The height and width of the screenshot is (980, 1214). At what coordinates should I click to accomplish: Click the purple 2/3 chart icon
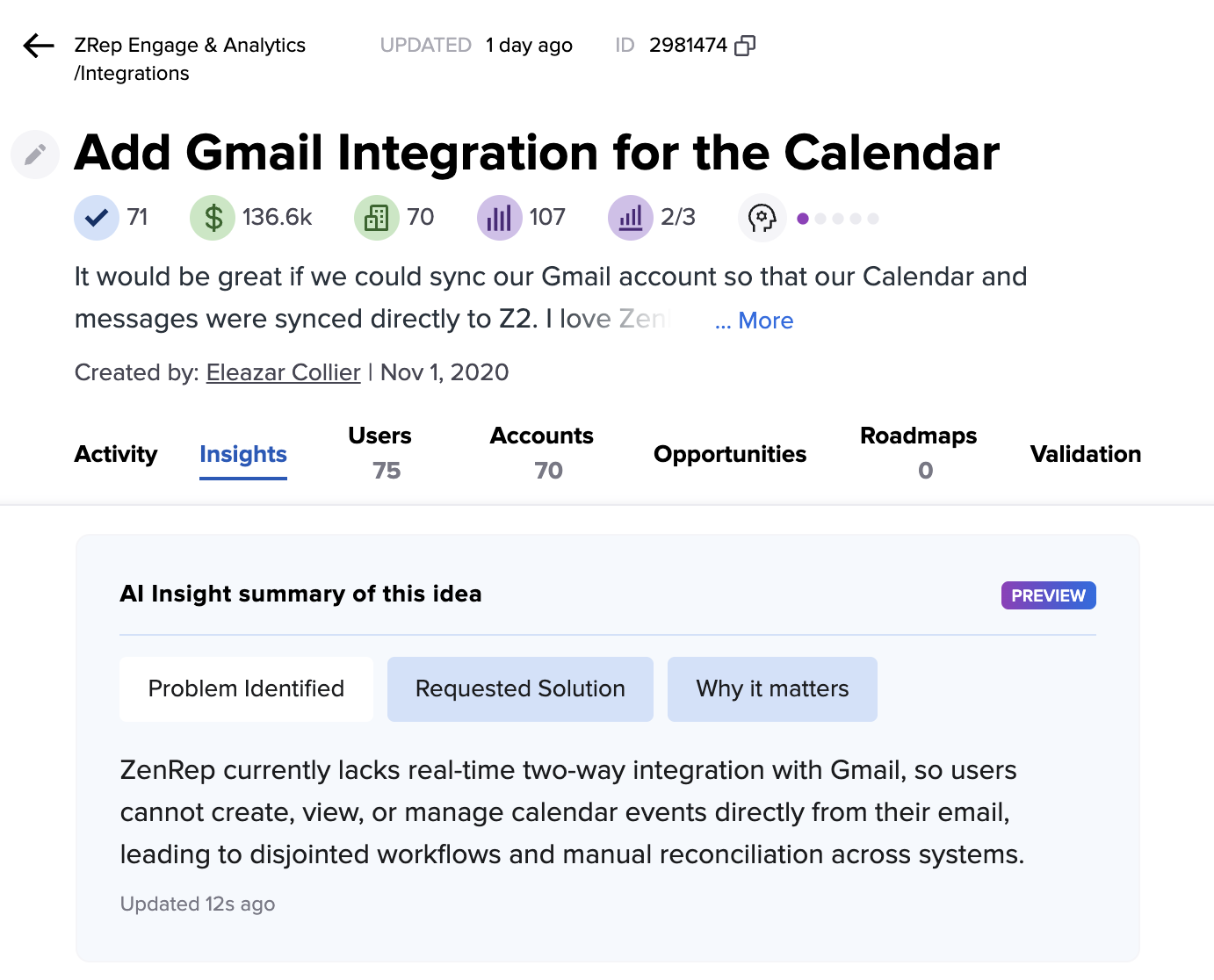631,218
